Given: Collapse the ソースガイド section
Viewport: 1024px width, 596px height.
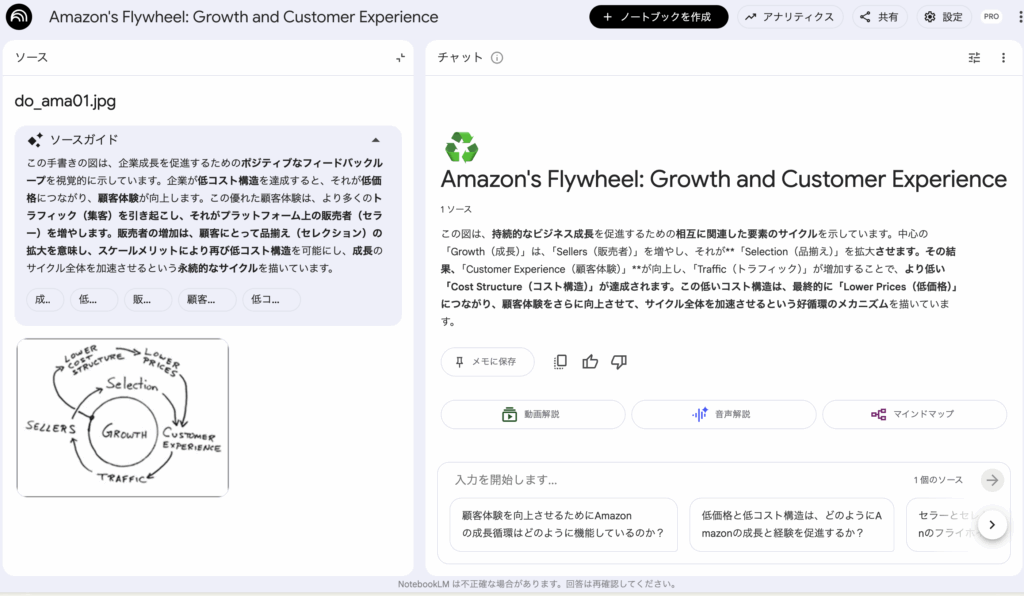Looking at the screenshot, I should [x=376, y=140].
